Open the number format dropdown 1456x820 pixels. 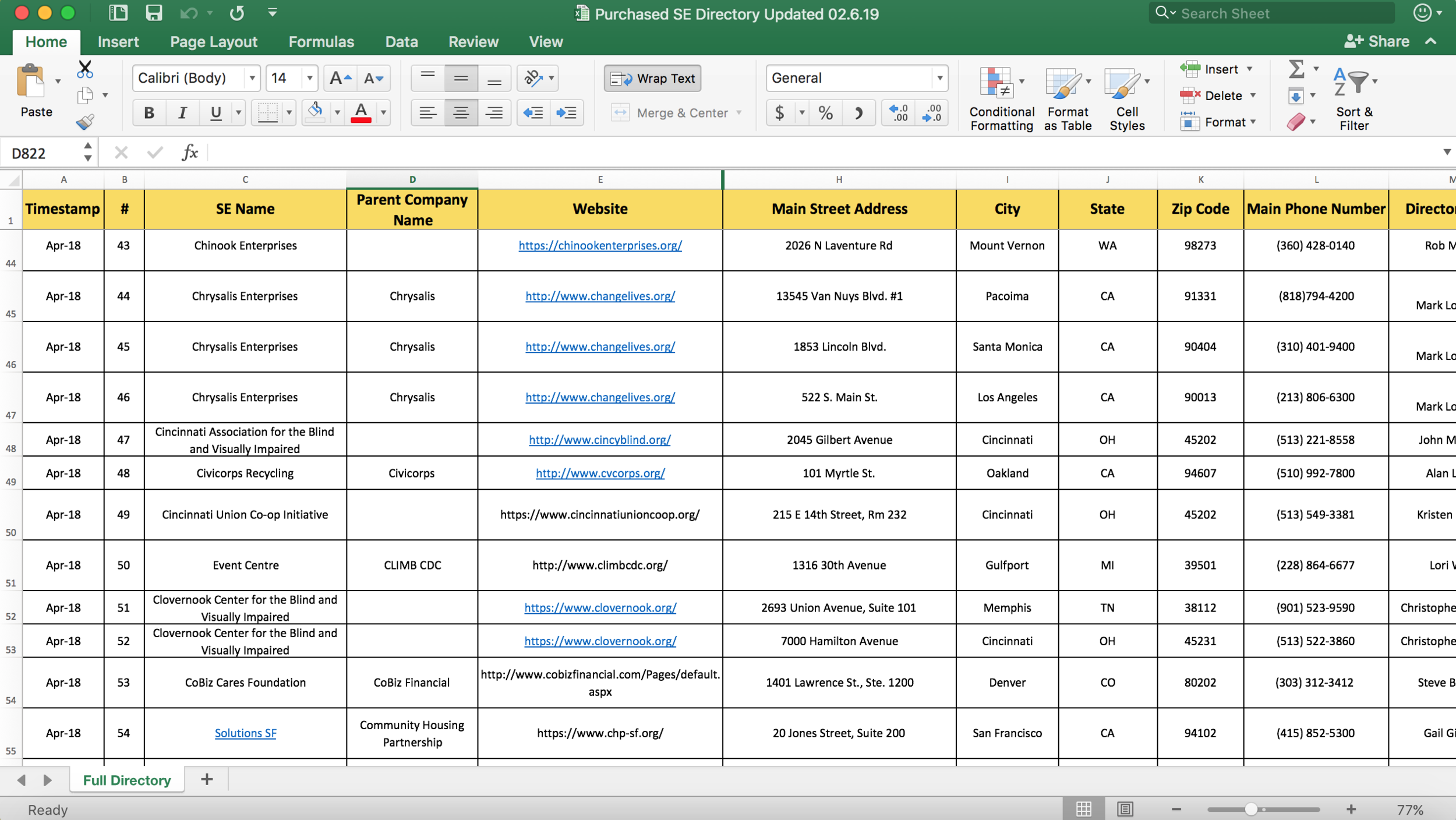[939, 77]
